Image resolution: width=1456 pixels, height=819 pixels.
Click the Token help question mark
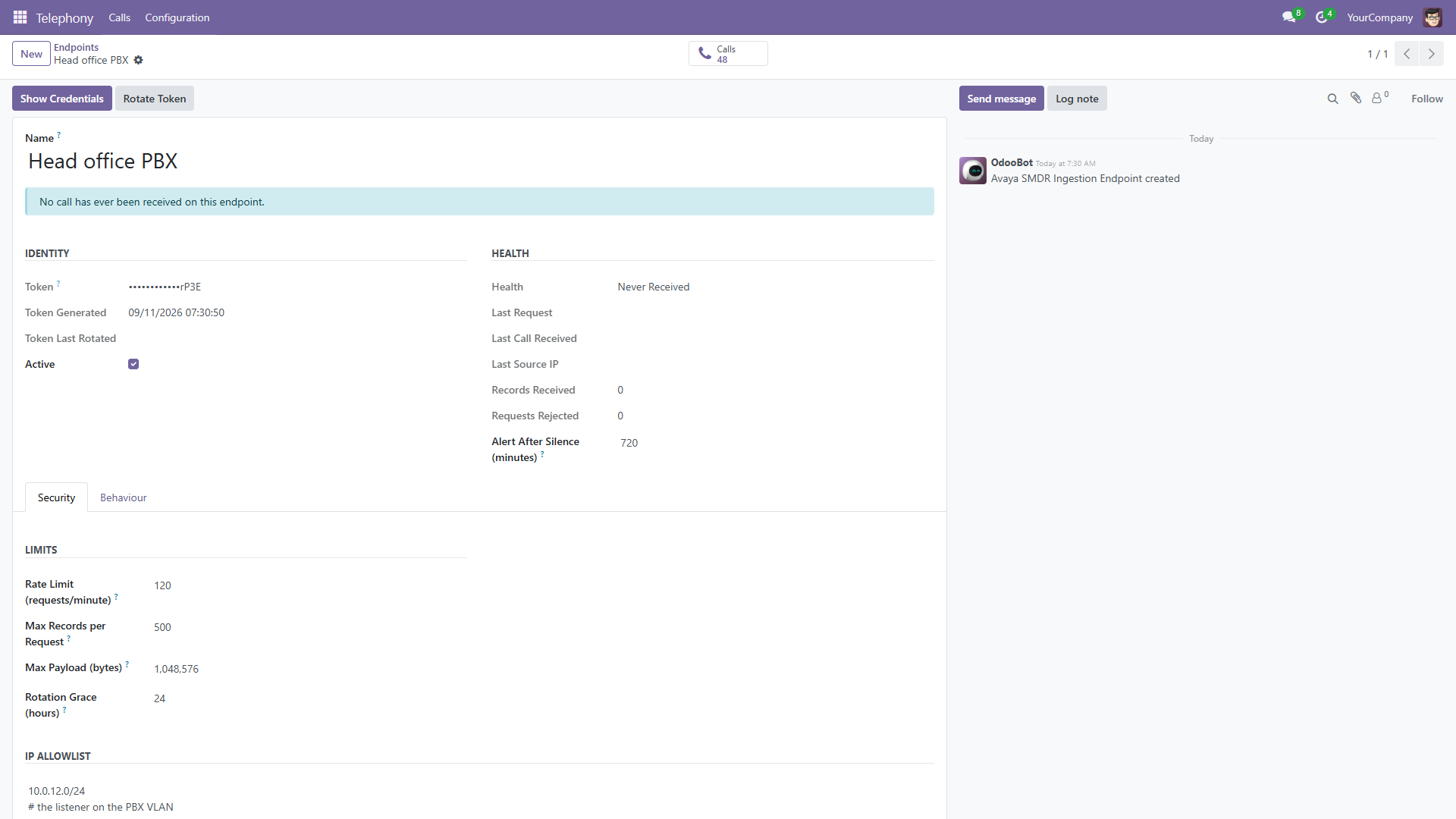58,284
